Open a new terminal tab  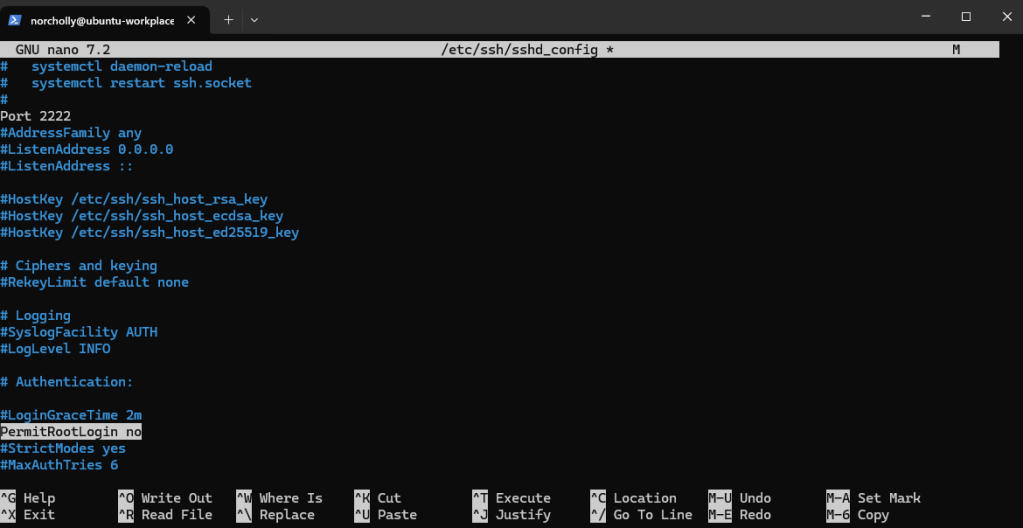[228, 19]
